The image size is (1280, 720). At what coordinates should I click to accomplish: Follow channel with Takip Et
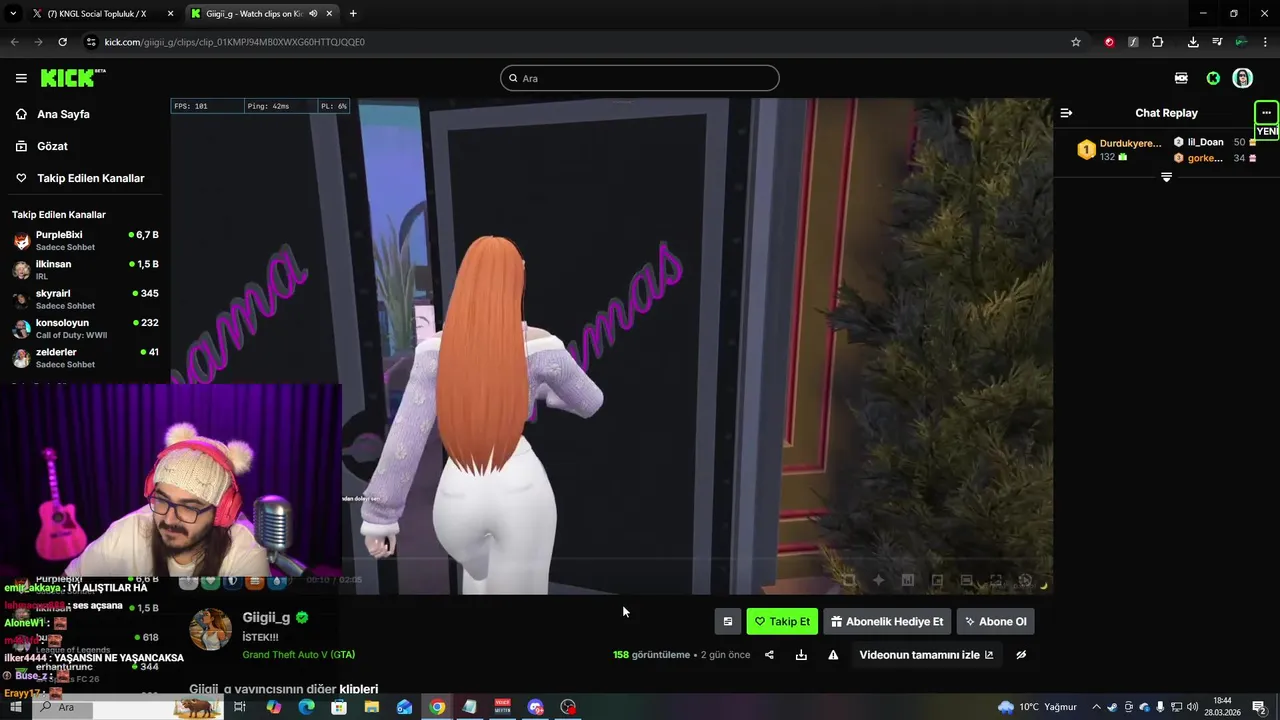click(x=782, y=621)
